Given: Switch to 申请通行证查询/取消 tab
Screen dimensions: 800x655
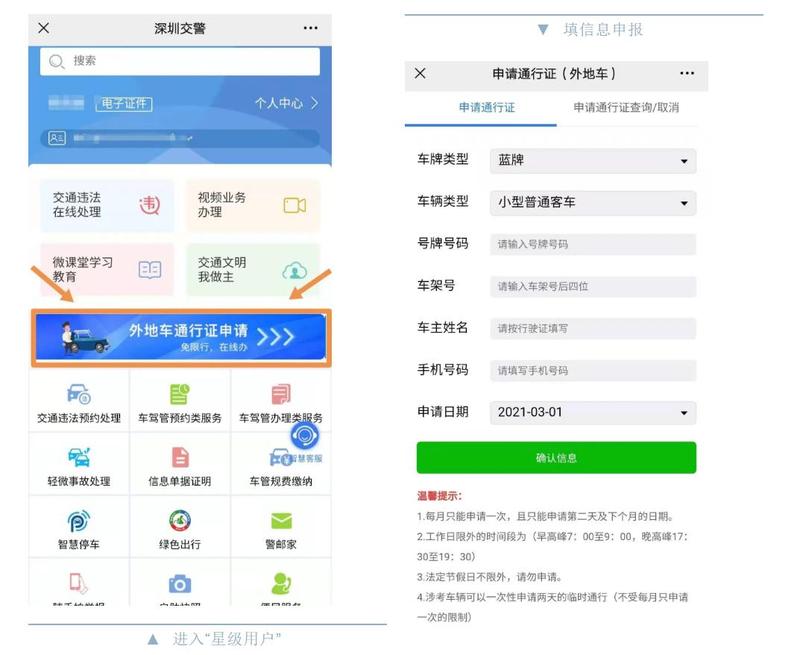Looking at the screenshot, I should click(626, 107).
